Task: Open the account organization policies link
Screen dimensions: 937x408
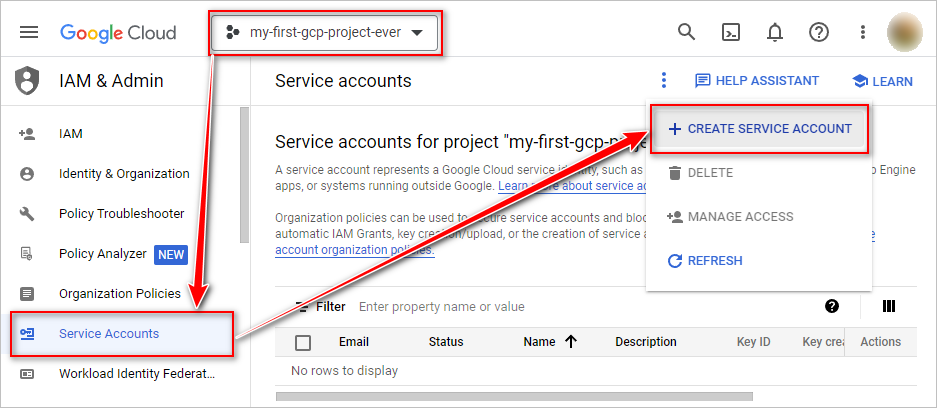Action: point(355,250)
